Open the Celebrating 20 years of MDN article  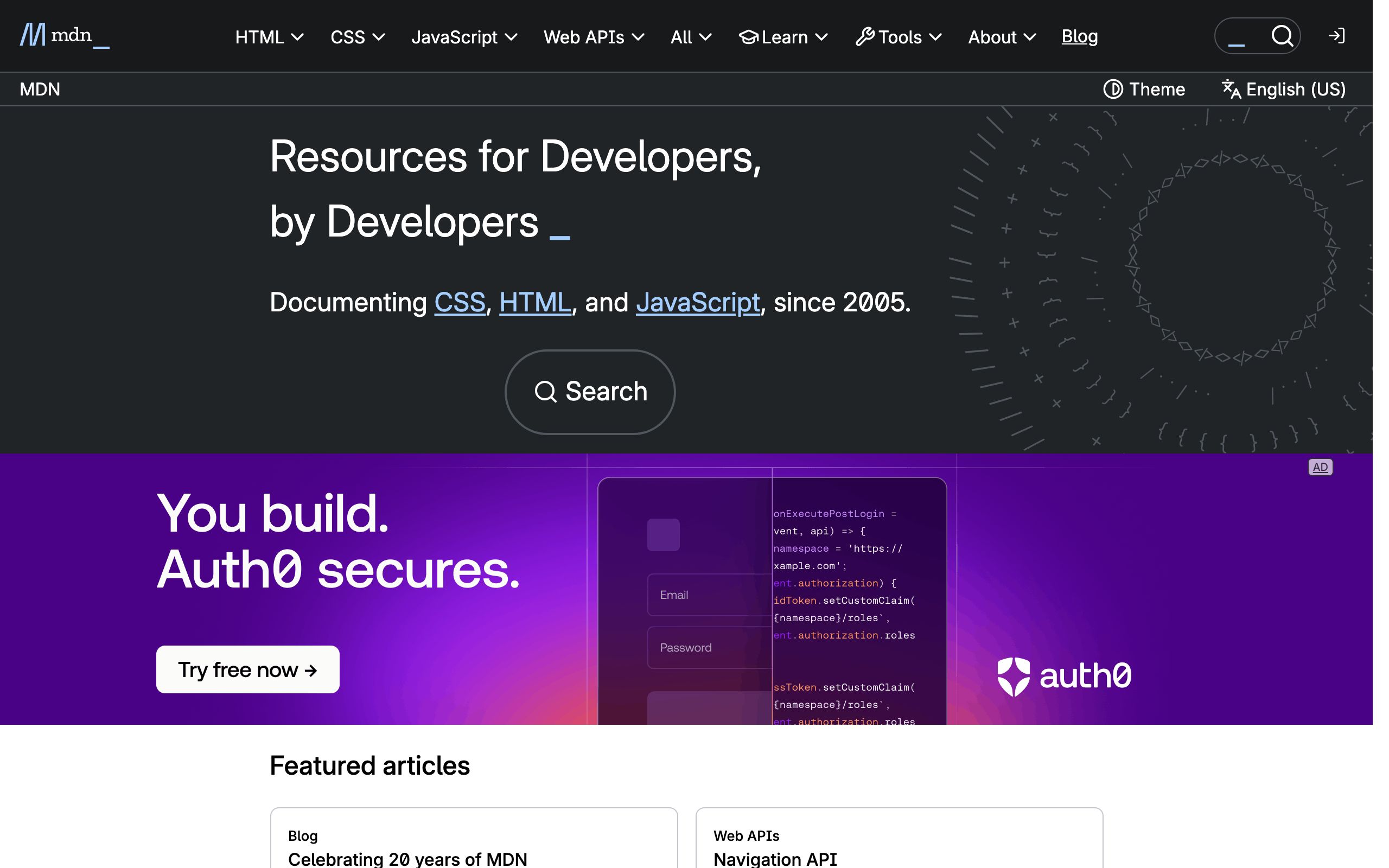pyautogui.click(x=407, y=859)
